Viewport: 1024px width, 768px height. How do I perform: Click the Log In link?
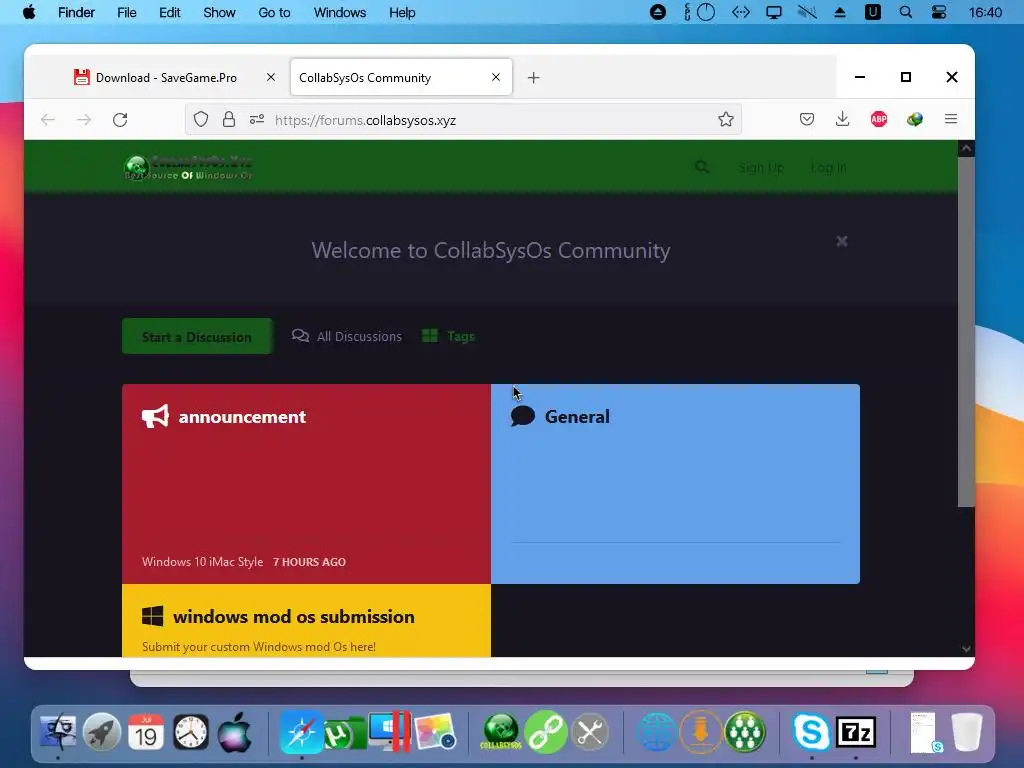(829, 168)
